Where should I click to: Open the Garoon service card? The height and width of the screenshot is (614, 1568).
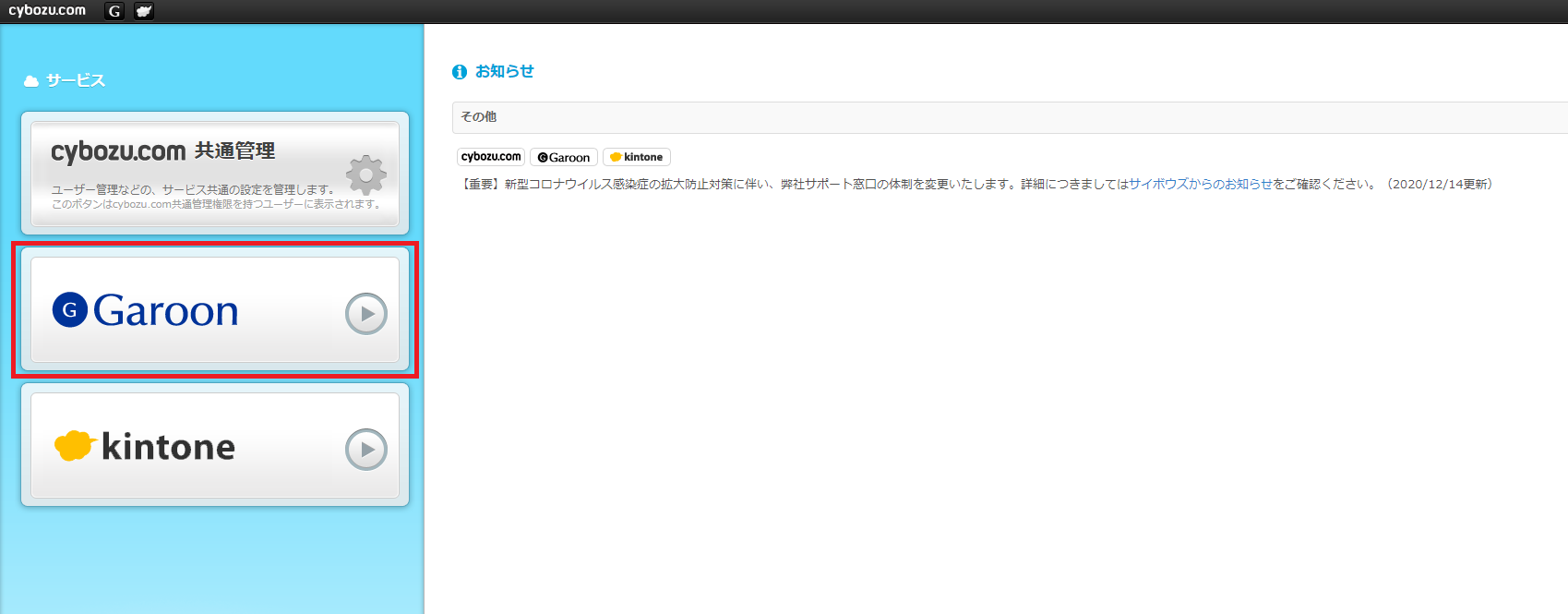tap(215, 310)
